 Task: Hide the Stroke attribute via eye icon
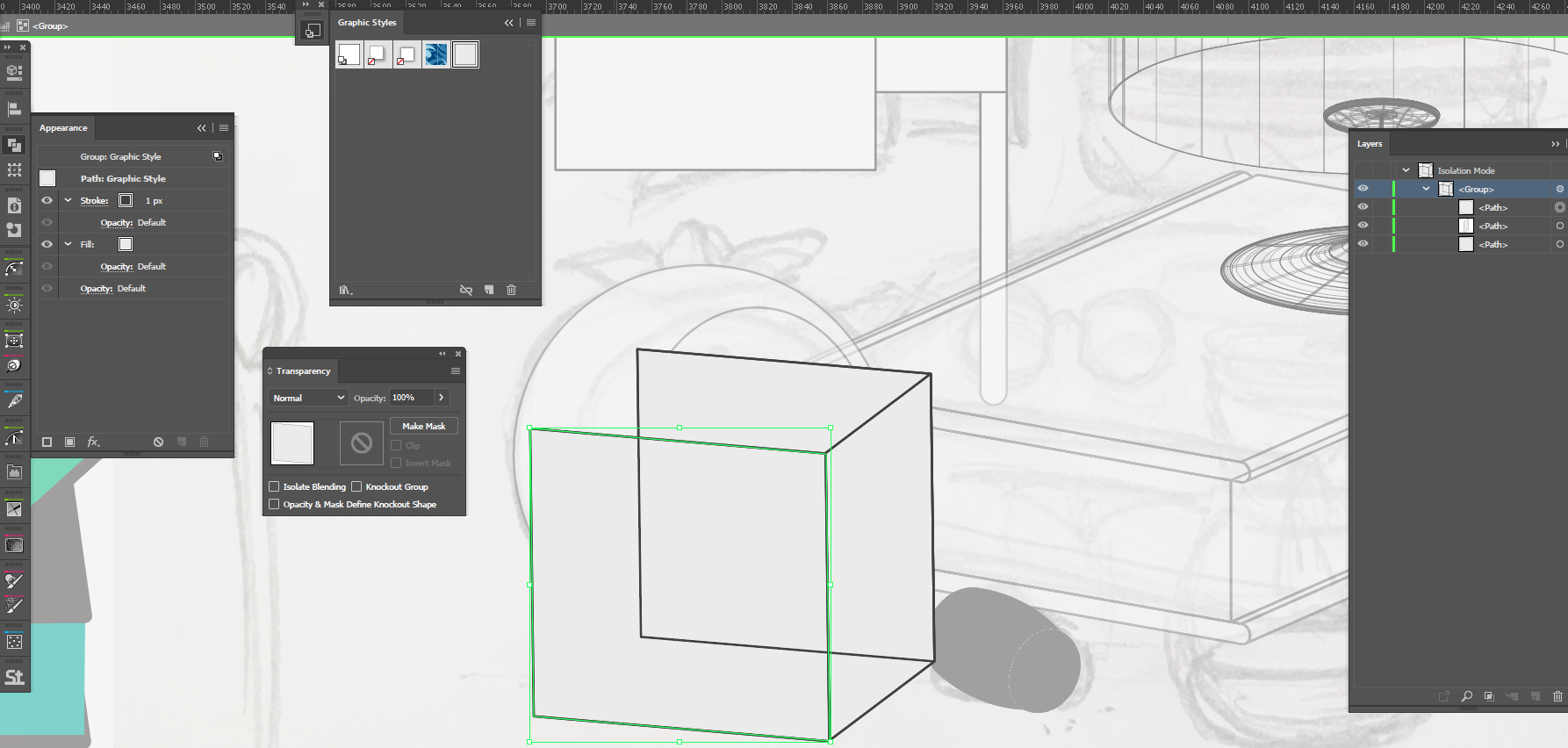coord(47,200)
